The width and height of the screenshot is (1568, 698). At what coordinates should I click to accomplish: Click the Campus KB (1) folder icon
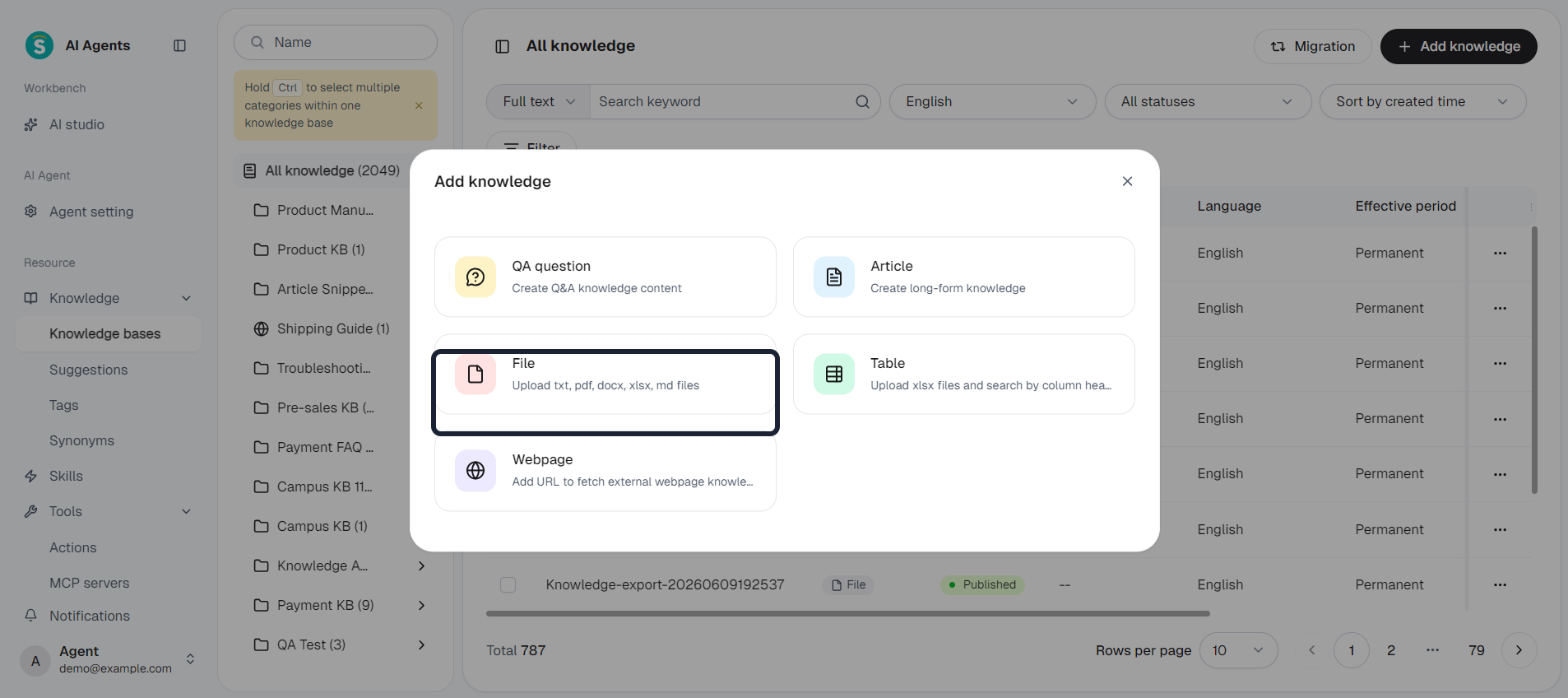tap(261, 526)
